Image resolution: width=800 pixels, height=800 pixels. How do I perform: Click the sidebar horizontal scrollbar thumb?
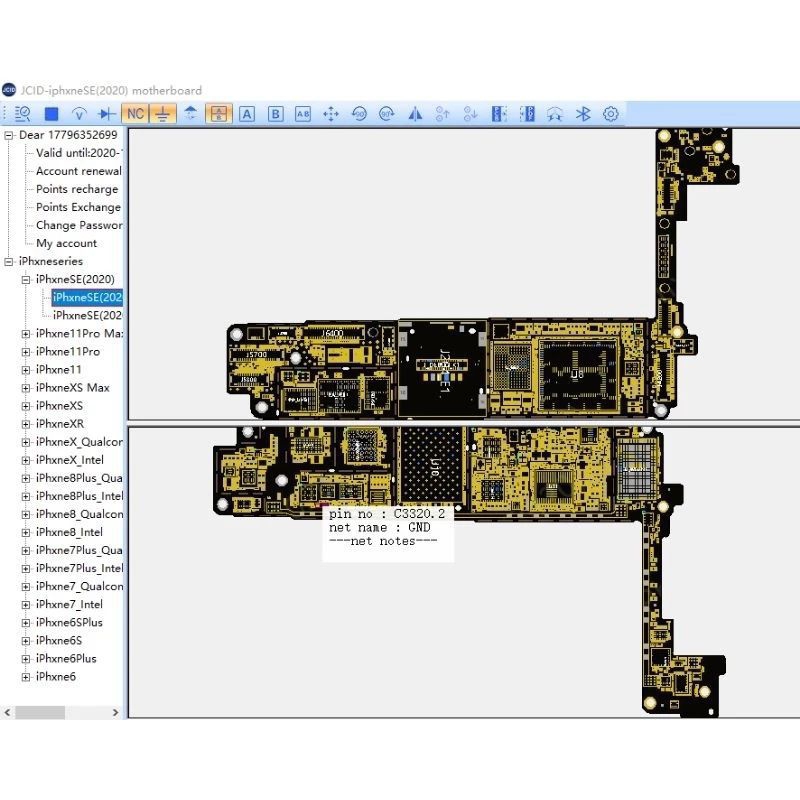coord(40,712)
